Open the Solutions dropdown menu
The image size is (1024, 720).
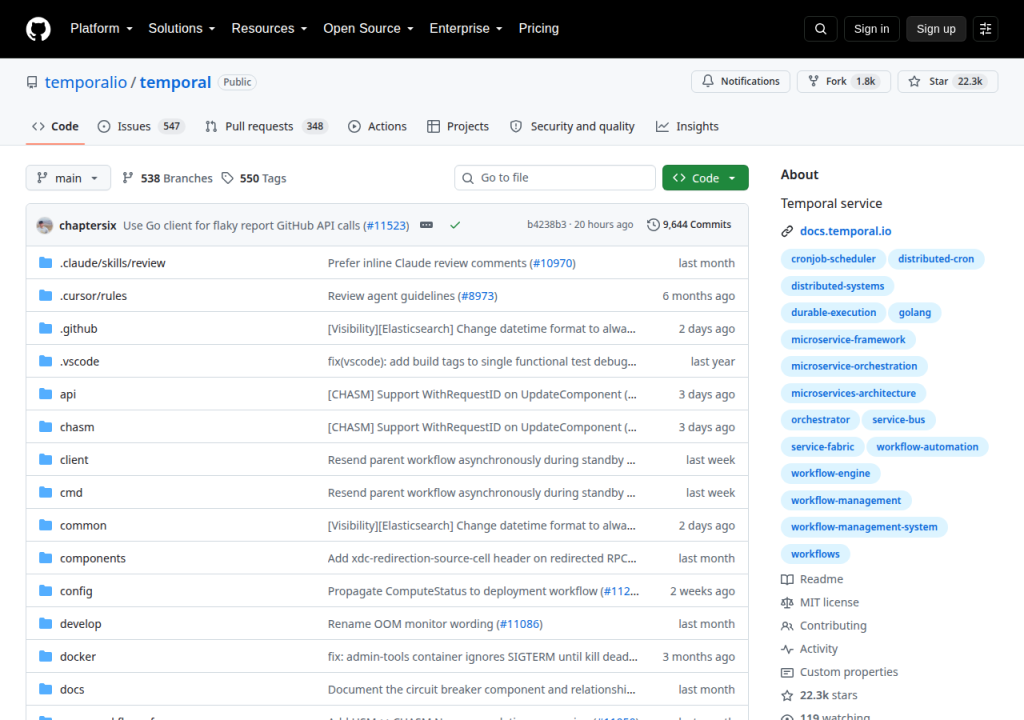pyautogui.click(x=182, y=29)
